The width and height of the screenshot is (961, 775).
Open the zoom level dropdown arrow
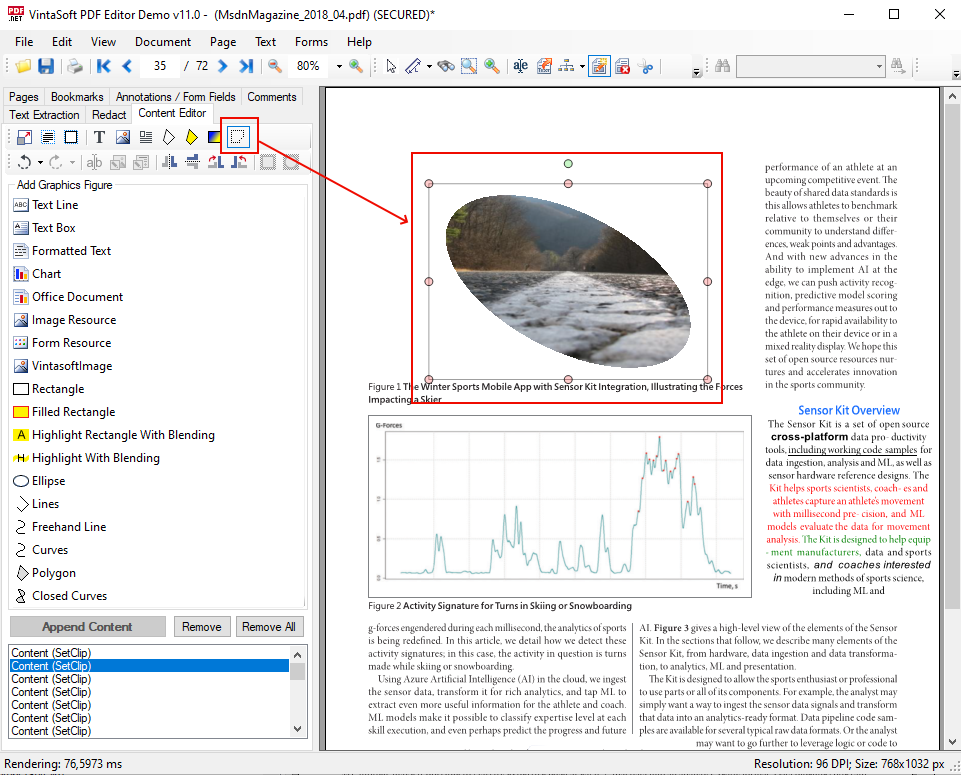[x=339, y=66]
